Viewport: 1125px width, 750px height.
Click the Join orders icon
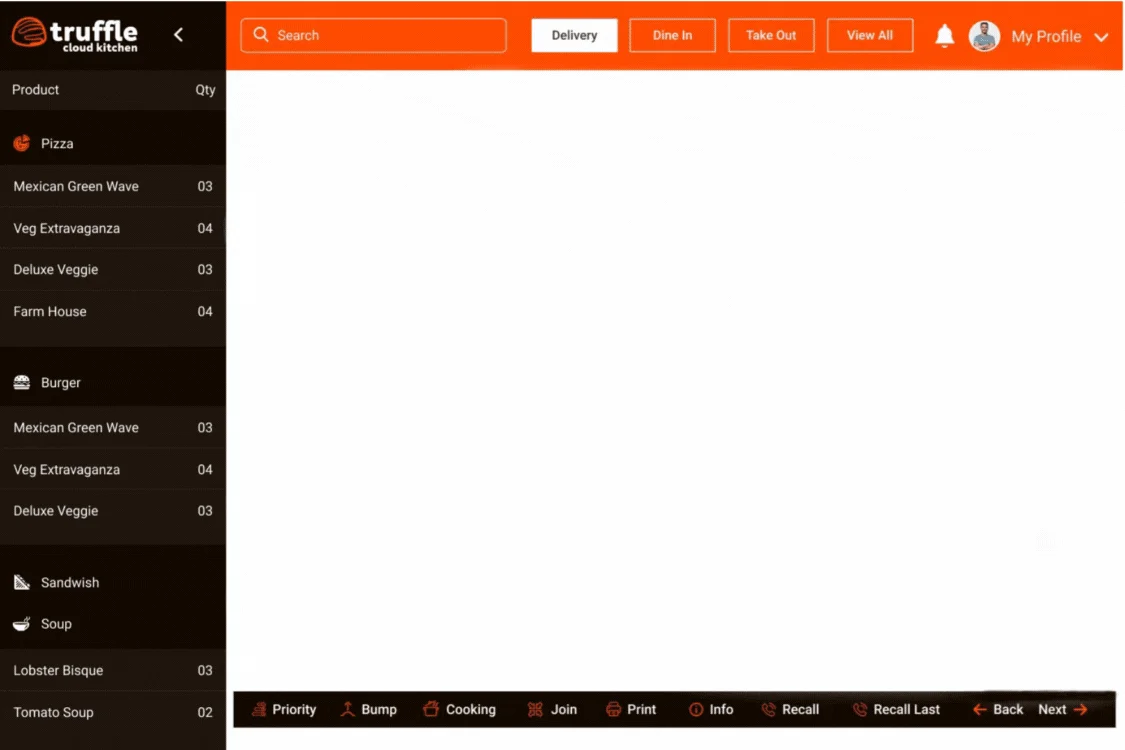pyautogui.click(x=535, y=710)
